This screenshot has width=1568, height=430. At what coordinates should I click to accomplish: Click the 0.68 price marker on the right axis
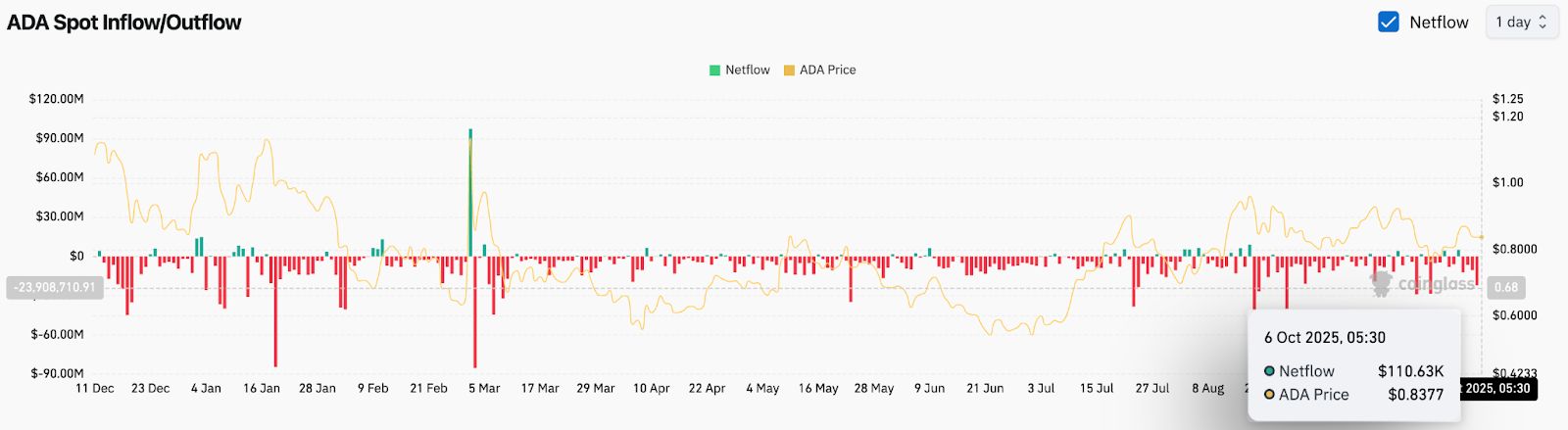pos(1506,287)
